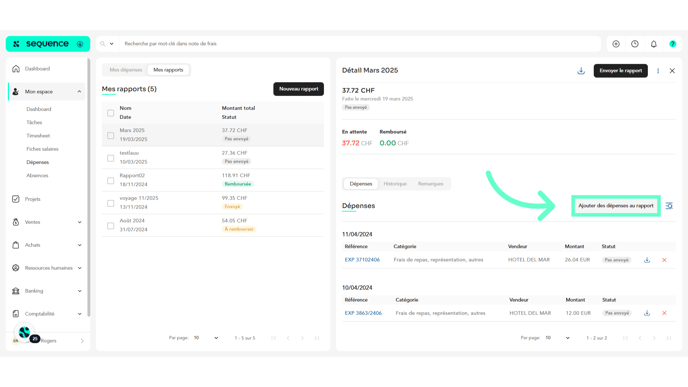This screenshot has height=387, width=688.
Task: Remove expense EXP 37102406 with red X
Action: click(664, 260)
